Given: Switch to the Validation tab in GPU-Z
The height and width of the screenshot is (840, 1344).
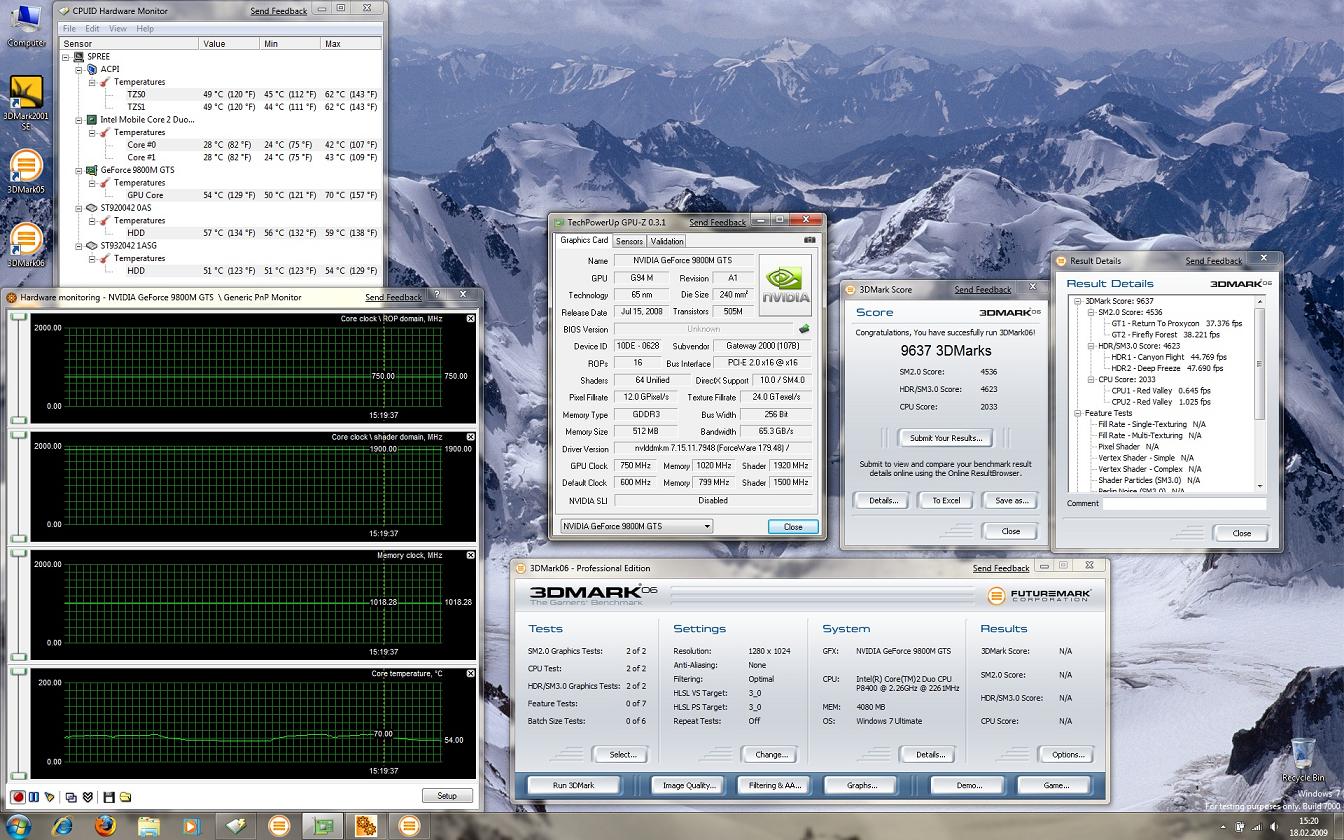Looking at the screenshot, I should [667, 241].
